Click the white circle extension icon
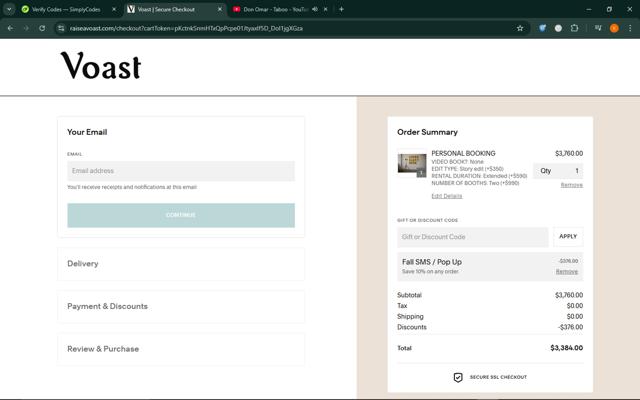Viewport: 640px width, 400px height. (x=558, y=28)
